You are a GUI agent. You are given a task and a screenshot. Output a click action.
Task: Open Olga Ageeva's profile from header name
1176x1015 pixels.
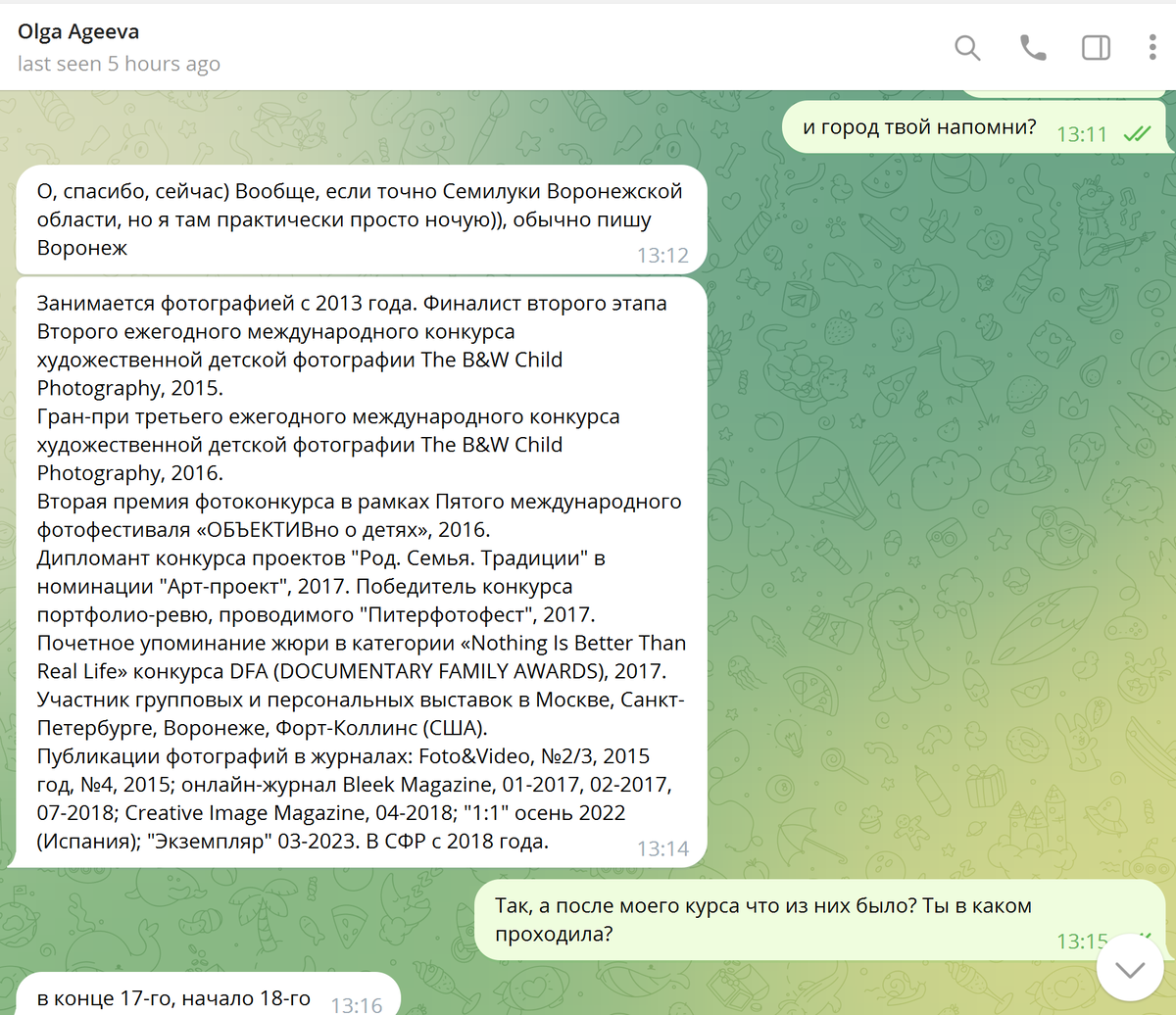point(78,31)
